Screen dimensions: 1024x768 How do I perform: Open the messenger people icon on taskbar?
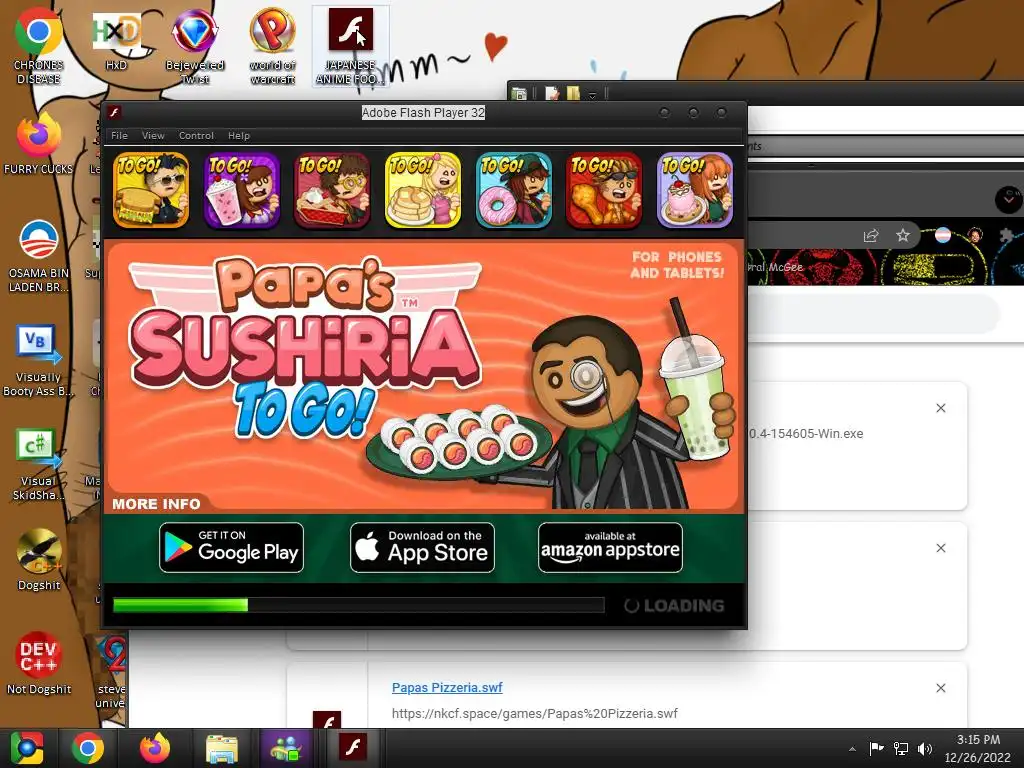[x=285, y=748]
